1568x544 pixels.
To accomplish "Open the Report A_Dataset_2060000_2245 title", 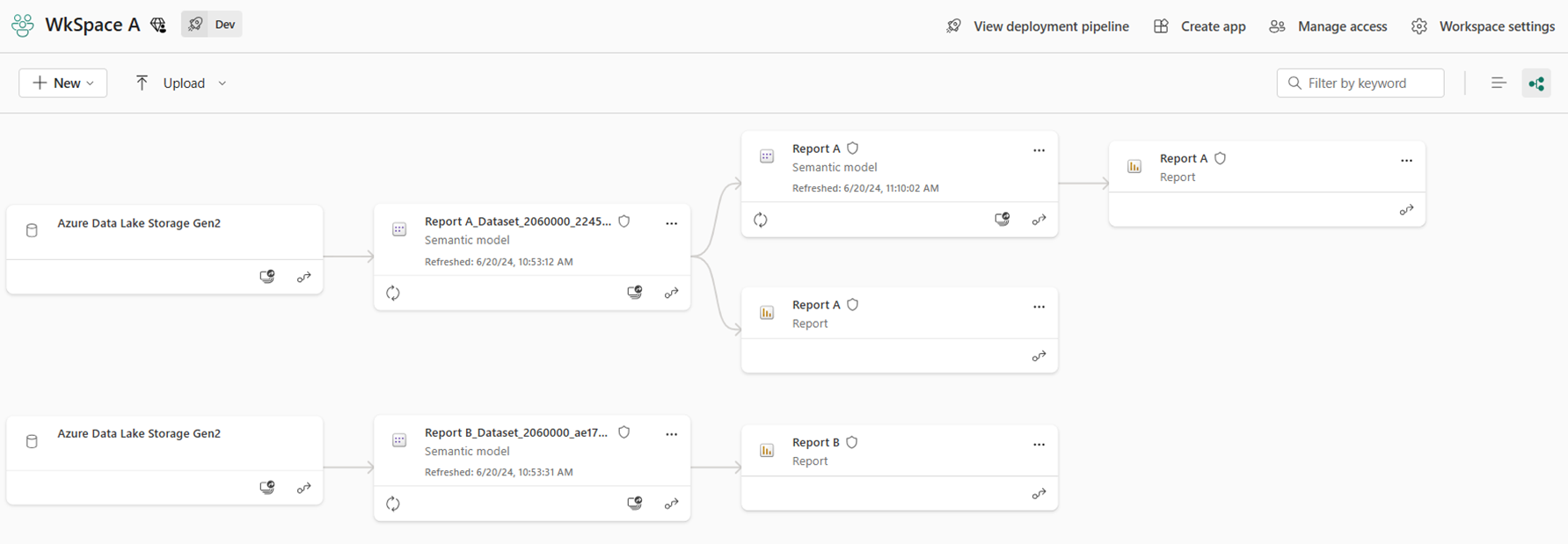I will coord(518,221).
